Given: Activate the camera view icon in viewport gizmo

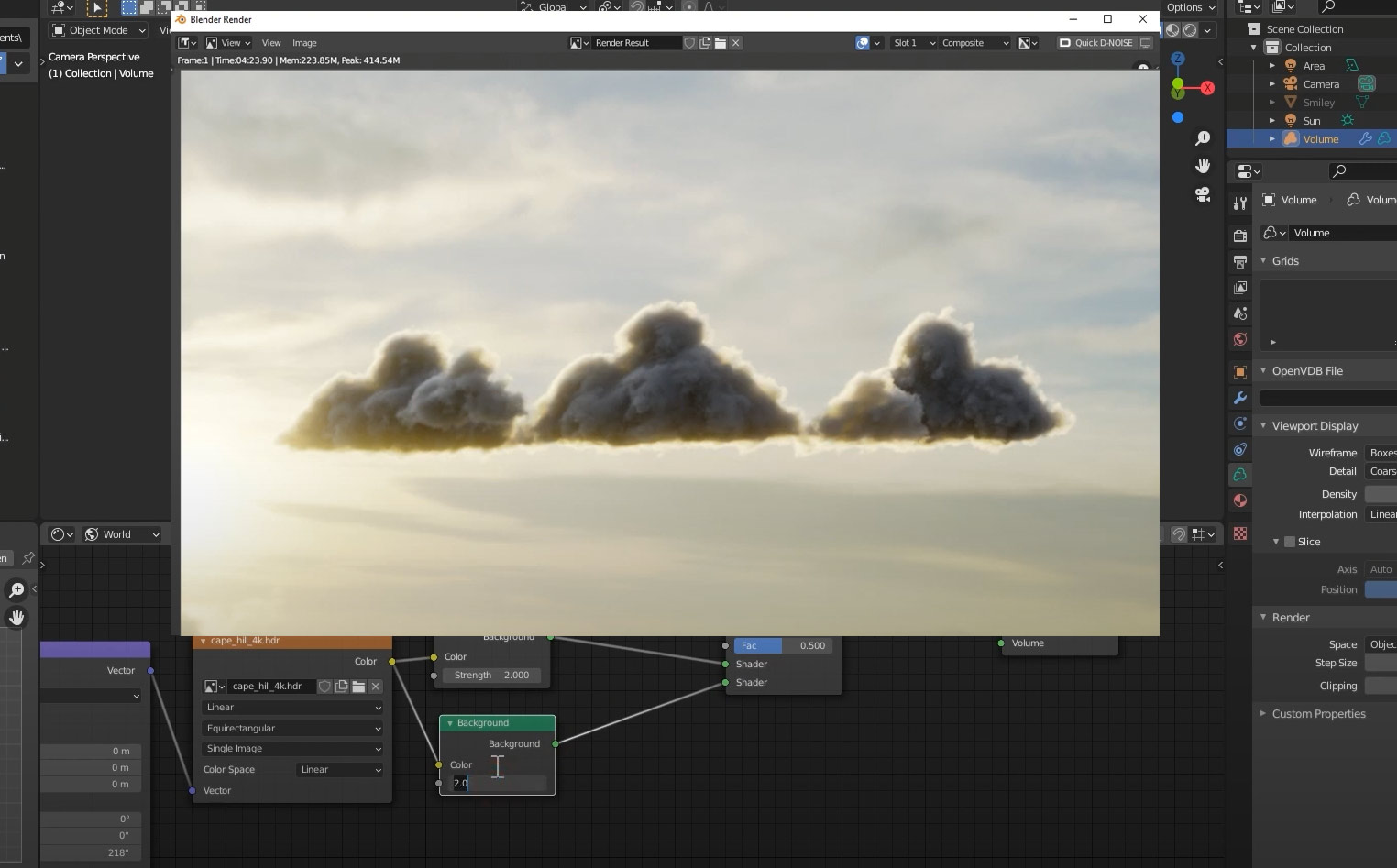Looking at the screenshot, I should click(x=1204, y=194).
